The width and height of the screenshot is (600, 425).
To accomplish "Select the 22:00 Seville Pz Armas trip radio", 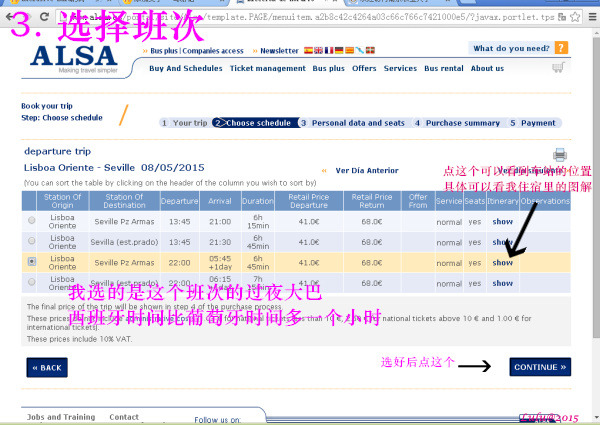I will [x=33, y=262].
